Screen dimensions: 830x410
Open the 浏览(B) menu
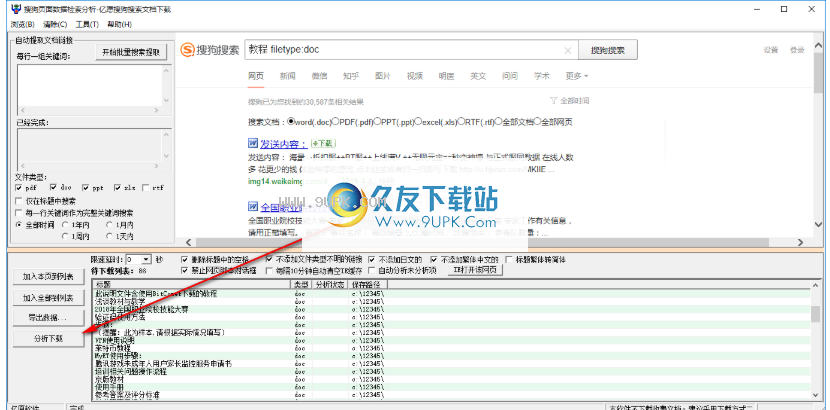[x=23, y=24]
